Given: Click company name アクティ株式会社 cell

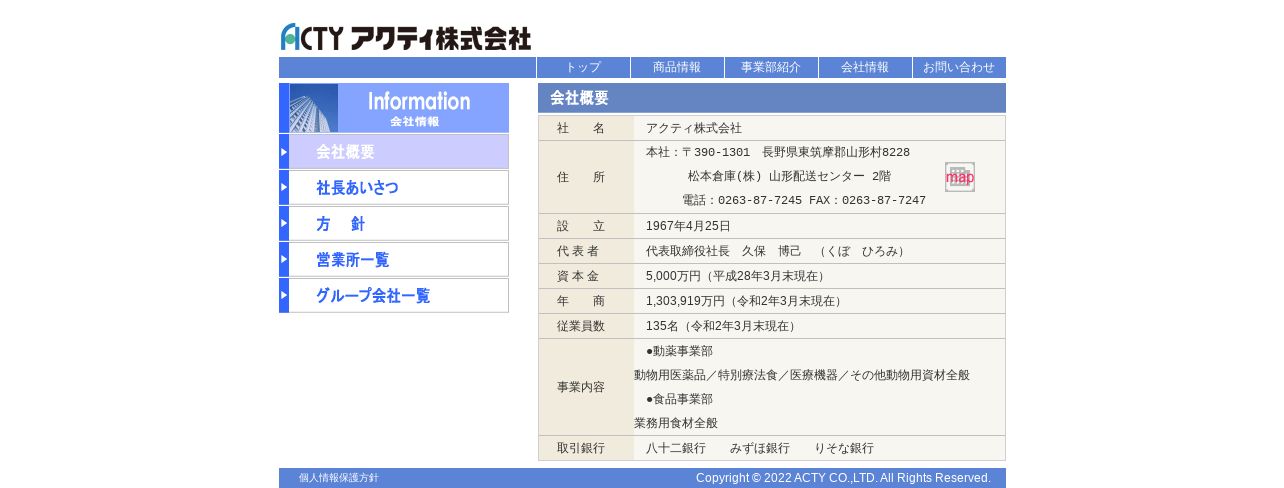Looking at the screenshot, I should (694, 128).
